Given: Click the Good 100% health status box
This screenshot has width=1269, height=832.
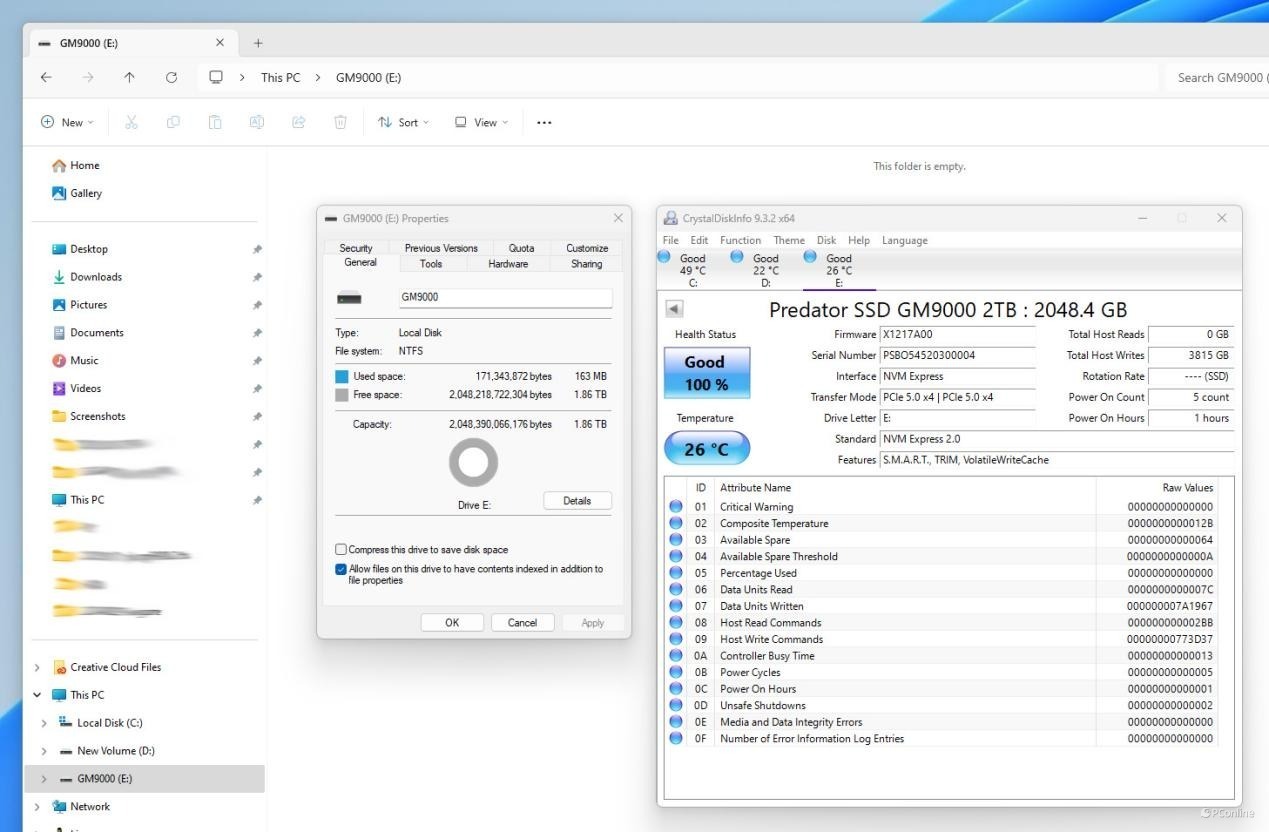Looking at the screenshot, I should pos(706,373).
